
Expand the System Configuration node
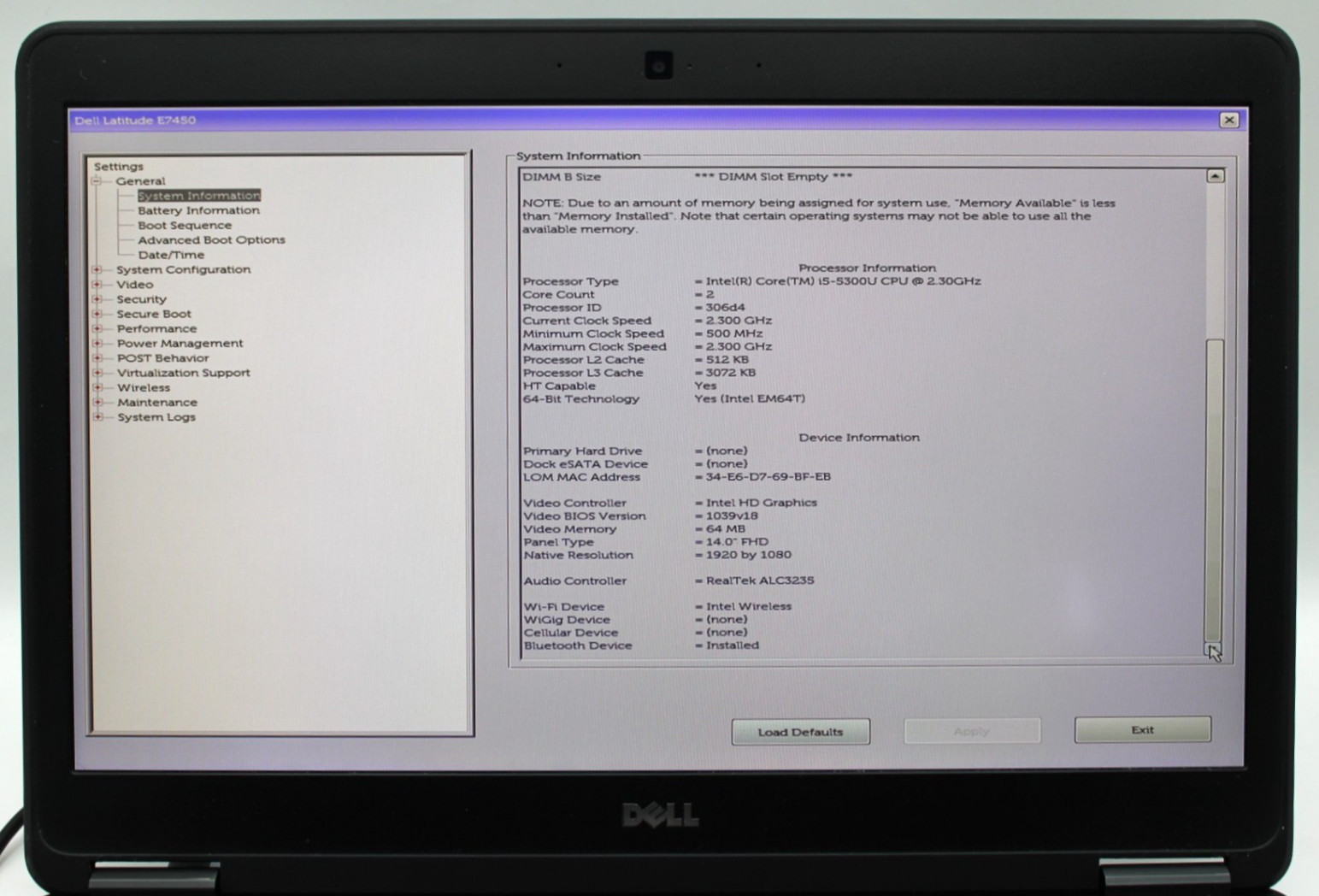coord(97,269)
